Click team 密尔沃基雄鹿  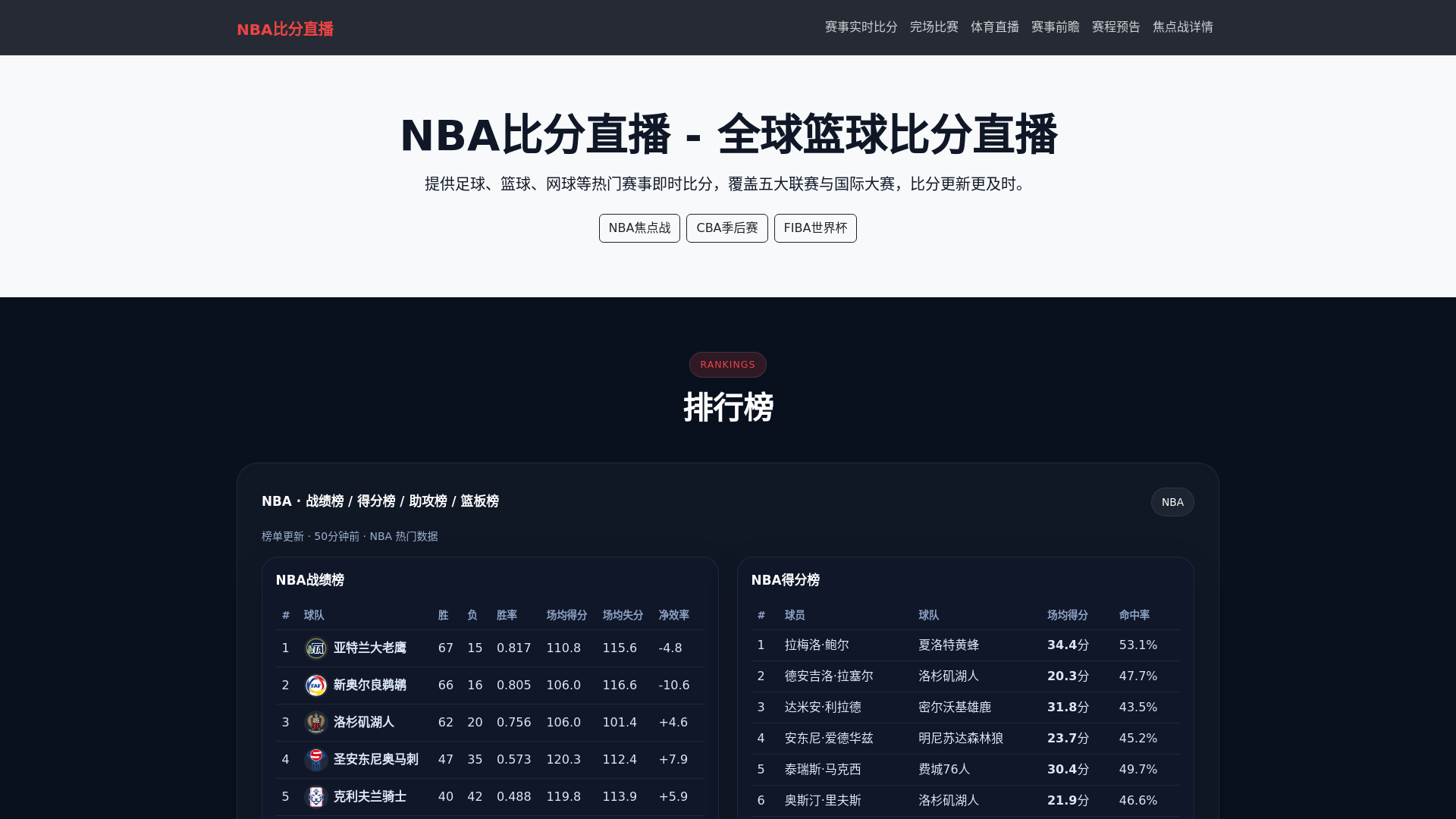pos(955,708)
